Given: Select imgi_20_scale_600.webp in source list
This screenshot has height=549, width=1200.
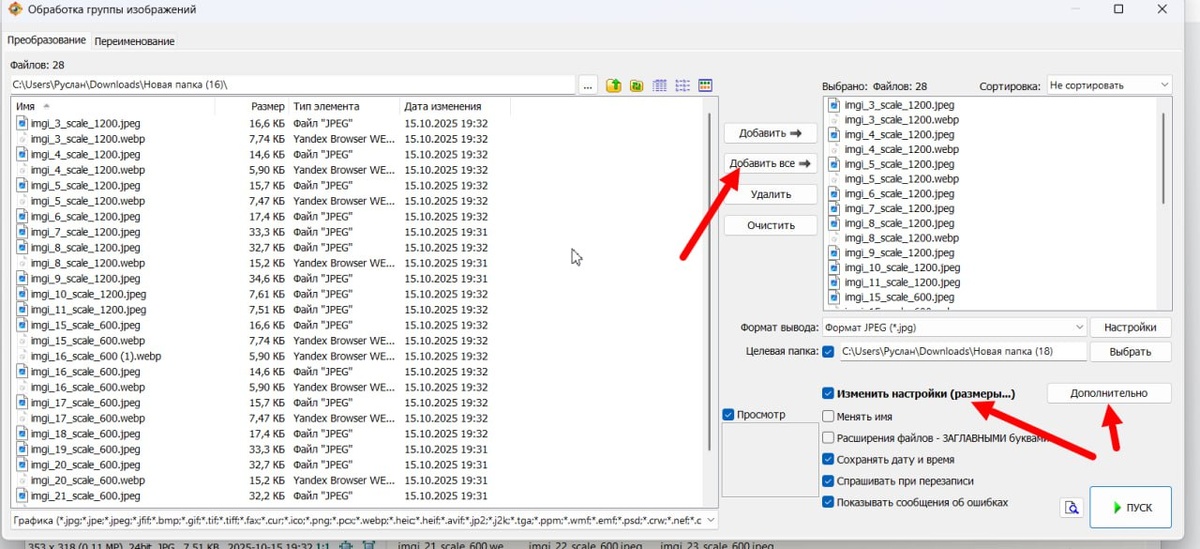Looking at the screenshot, I should point(88,480).
